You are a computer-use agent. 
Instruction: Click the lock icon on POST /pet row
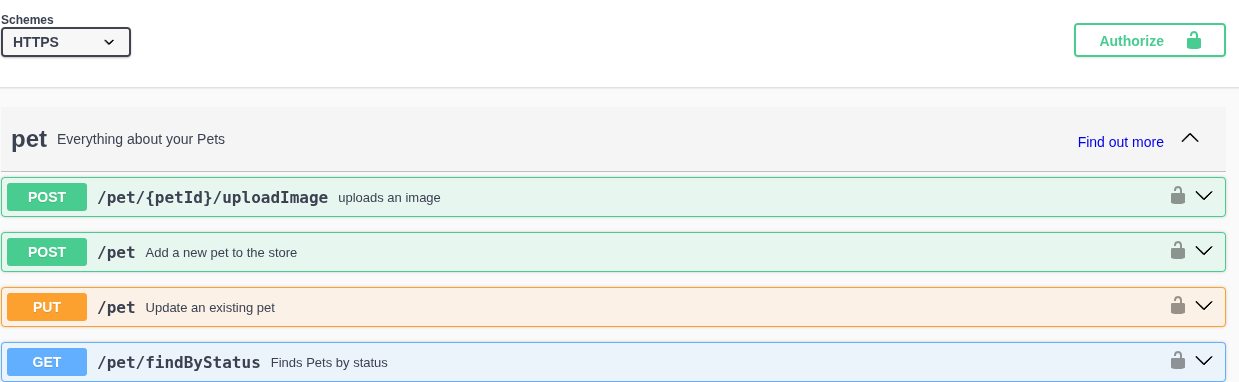click(1178, 250)
